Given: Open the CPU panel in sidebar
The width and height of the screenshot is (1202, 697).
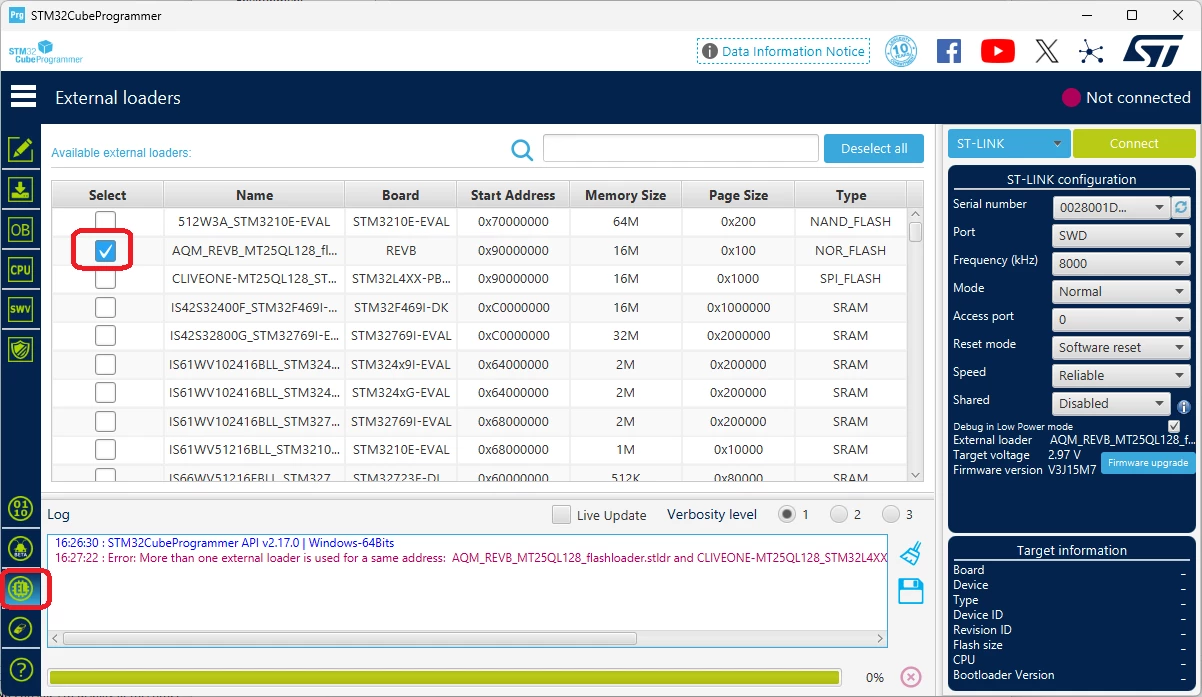Looking at the screenshot, I should [x=20, y=269].
